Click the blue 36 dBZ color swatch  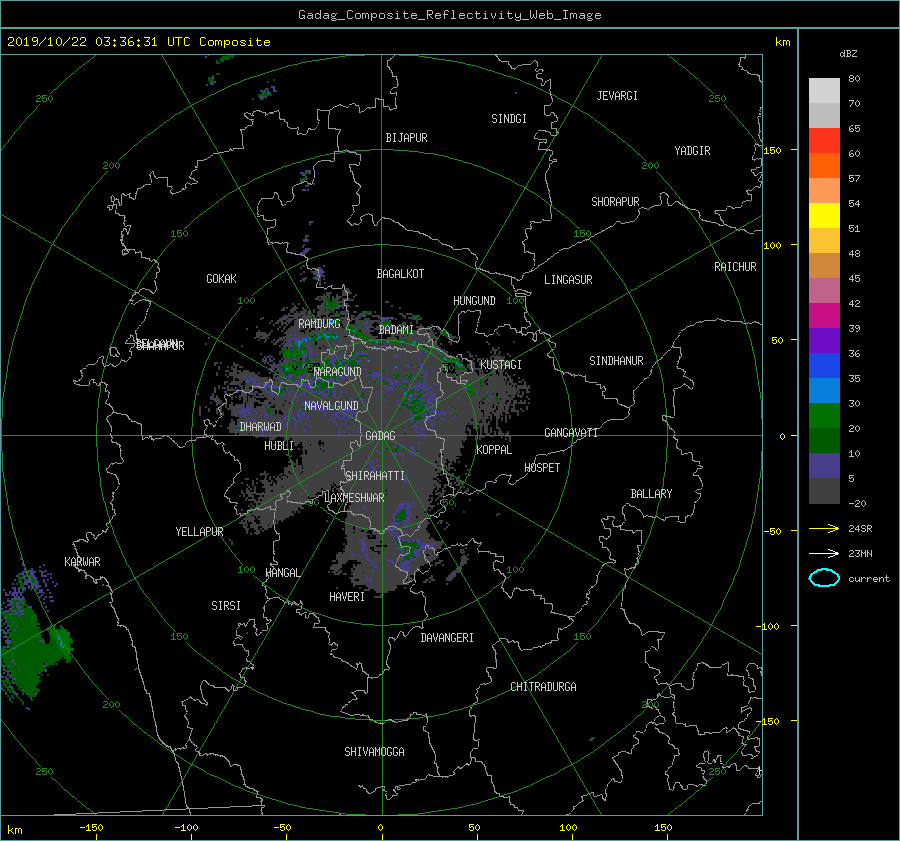coord(824,366)
